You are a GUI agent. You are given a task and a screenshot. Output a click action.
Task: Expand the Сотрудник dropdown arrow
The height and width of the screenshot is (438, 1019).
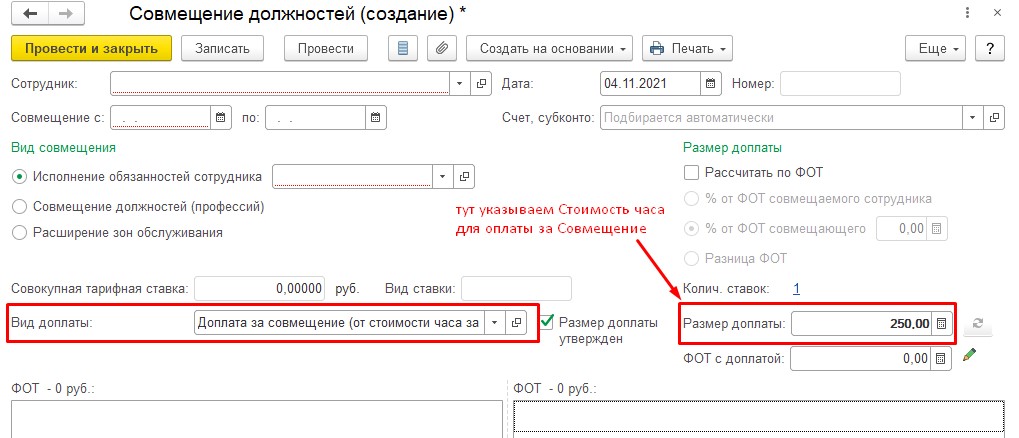tap(459, 84)
